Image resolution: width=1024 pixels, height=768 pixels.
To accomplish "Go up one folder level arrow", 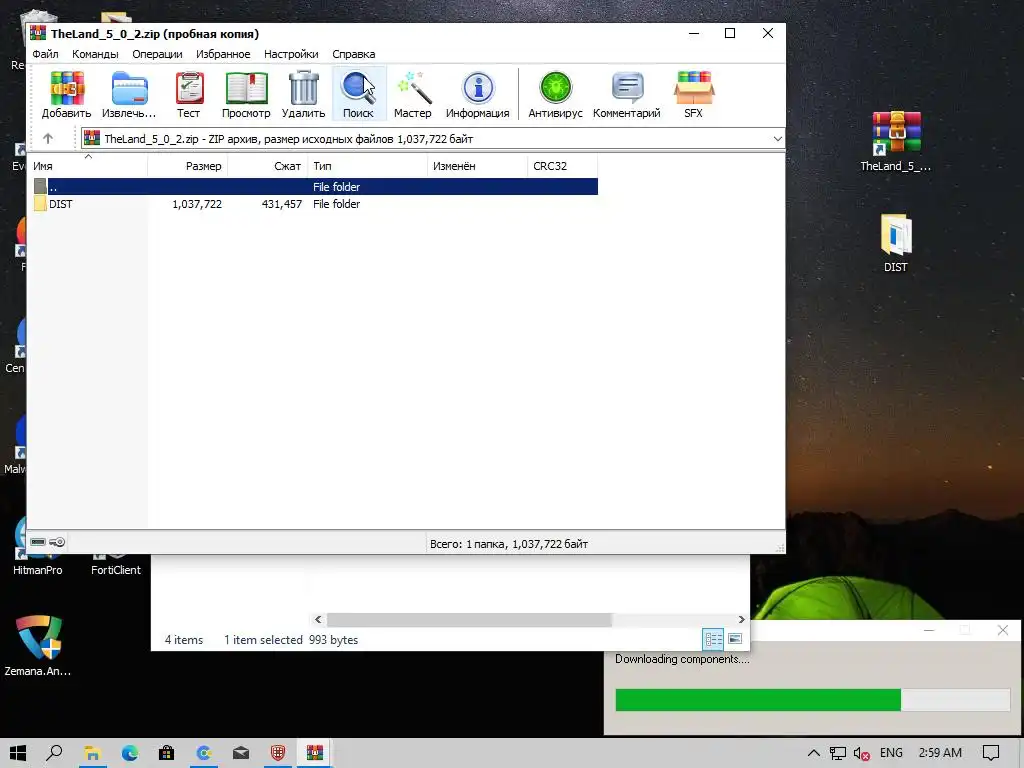I will [x=48, y=138].
